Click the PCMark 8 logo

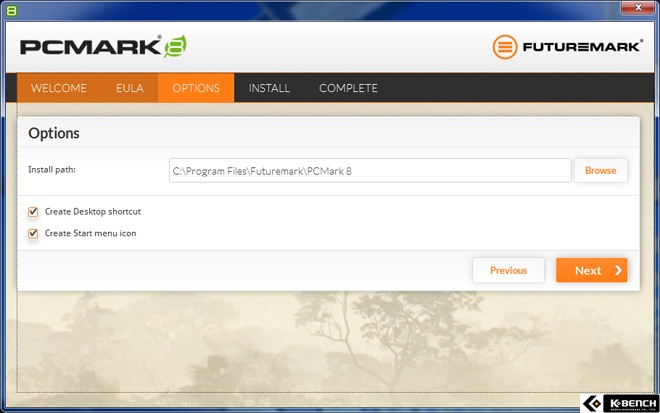click(x=104, y=46)
